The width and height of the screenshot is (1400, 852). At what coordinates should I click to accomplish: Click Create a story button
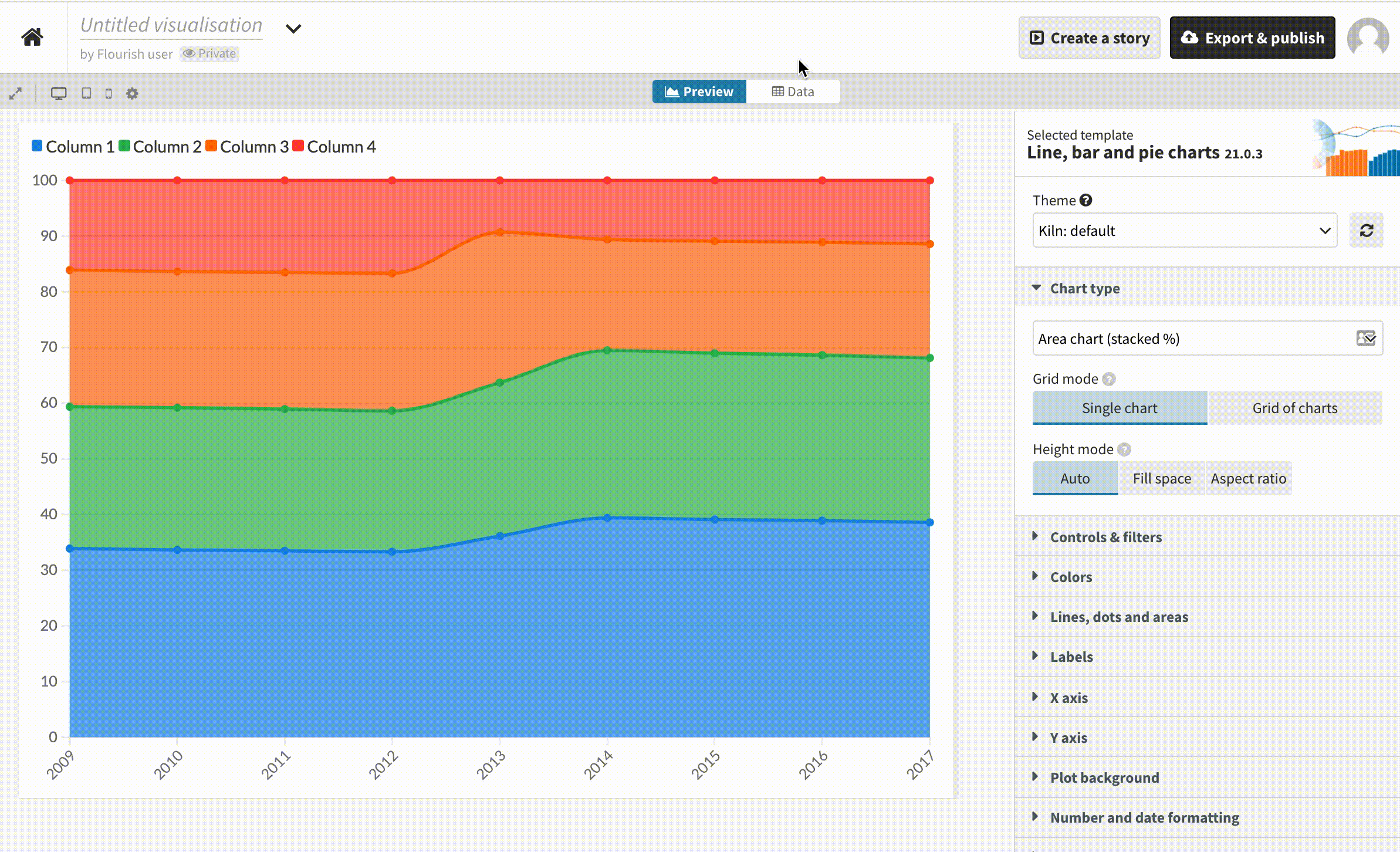(x=1089, y=38)
